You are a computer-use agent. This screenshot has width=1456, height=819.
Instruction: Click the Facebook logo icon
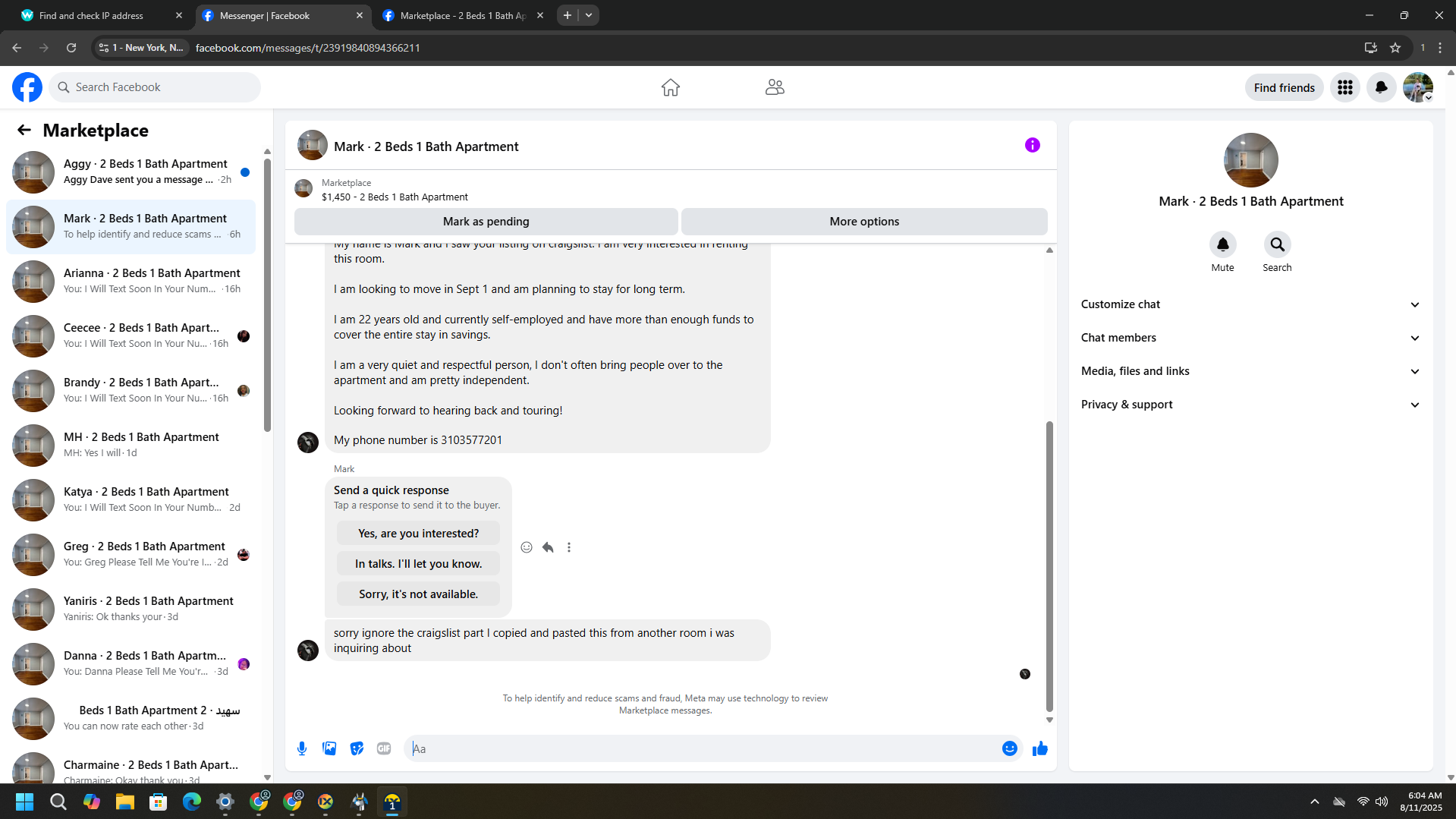pos(27,87)
